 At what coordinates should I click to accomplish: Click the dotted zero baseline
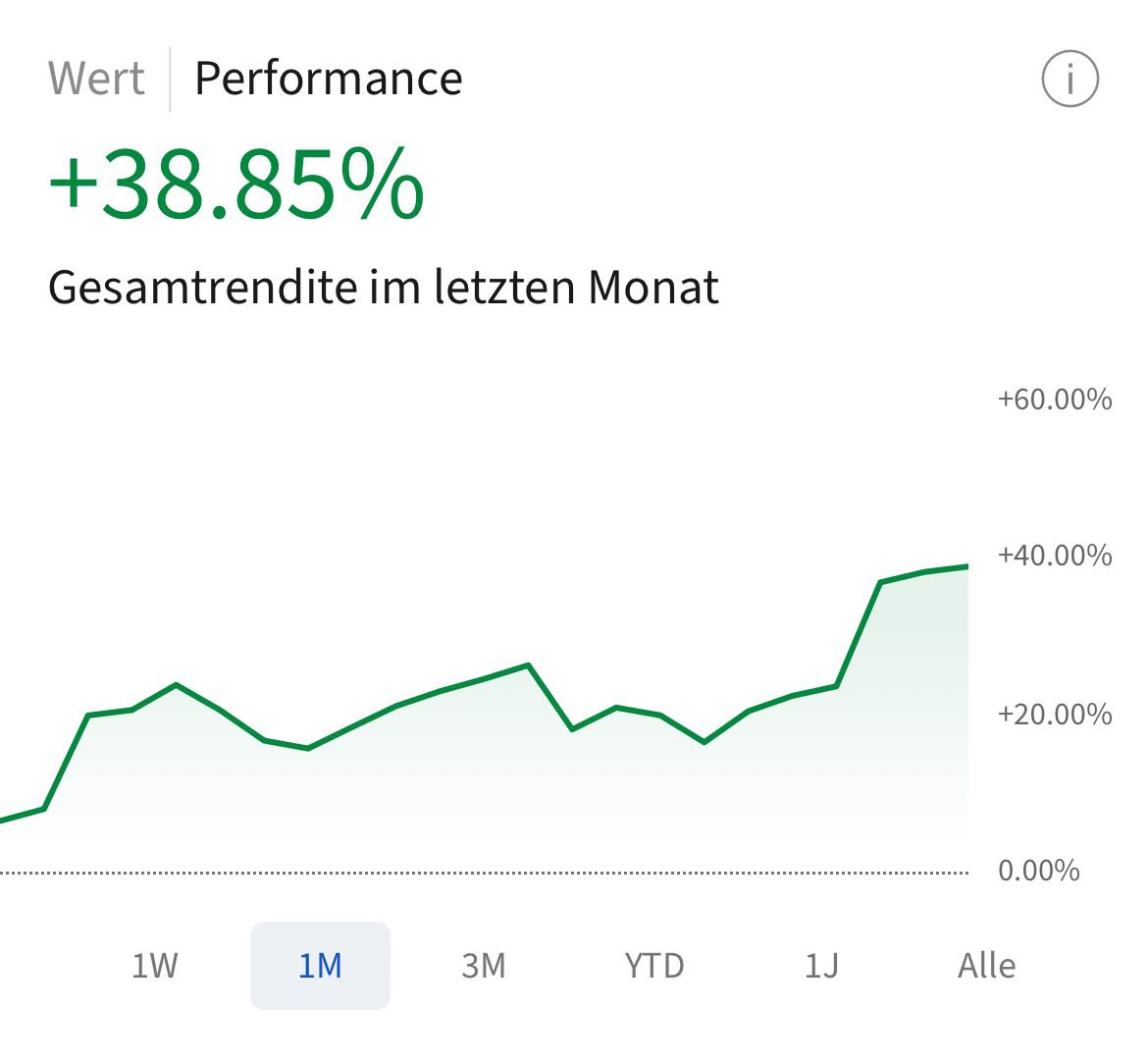point(491,872)
